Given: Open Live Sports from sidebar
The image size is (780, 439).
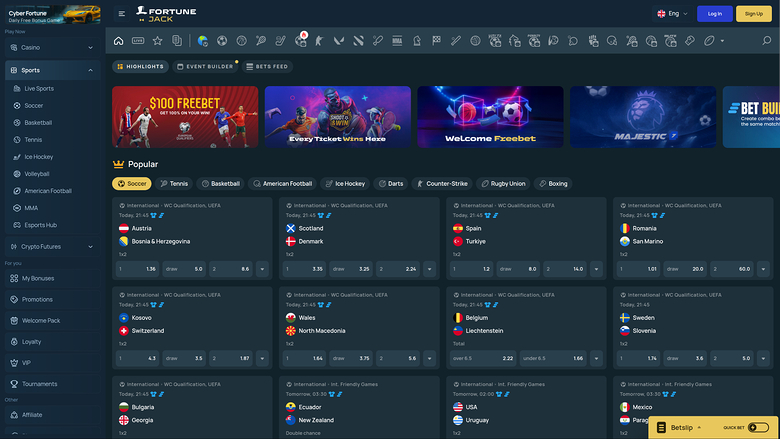Looking at the screenshot, I should pyautogui.click(x=39, y=88).
